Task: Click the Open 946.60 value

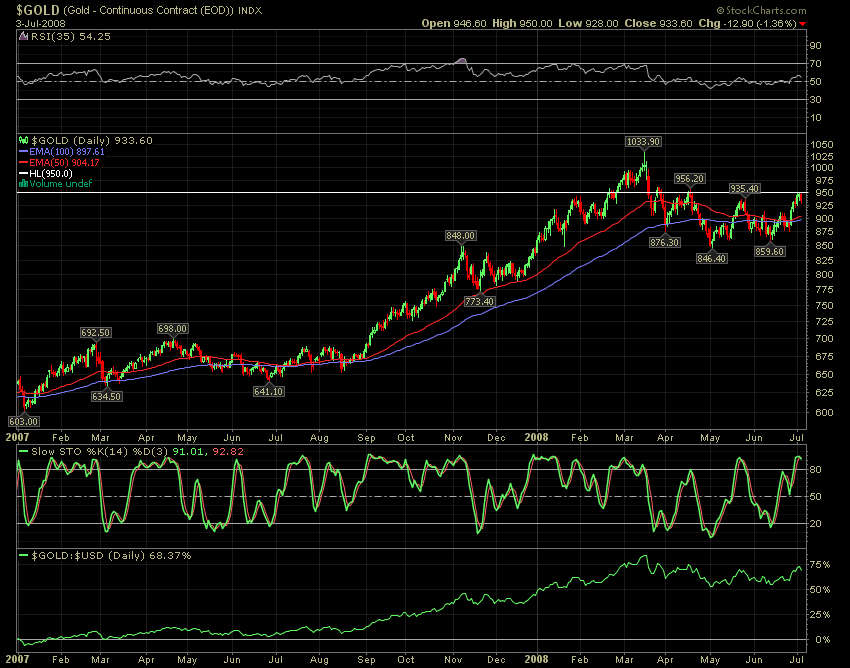Action: [454, 24]
